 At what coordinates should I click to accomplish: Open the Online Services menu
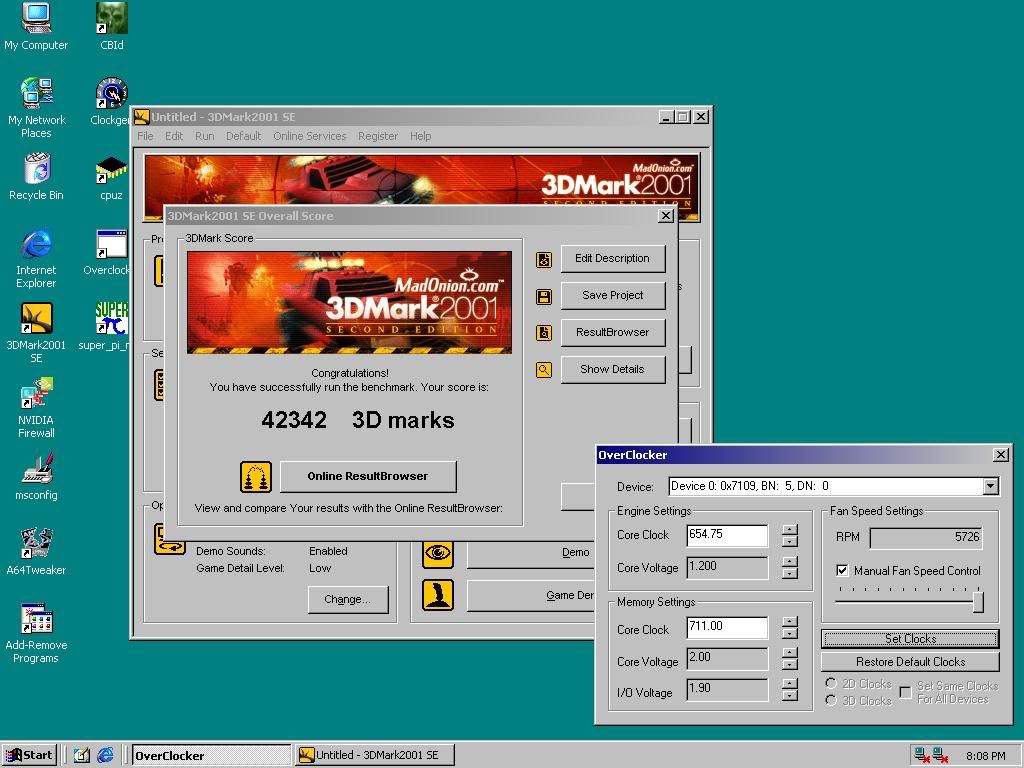pos(310,136)
